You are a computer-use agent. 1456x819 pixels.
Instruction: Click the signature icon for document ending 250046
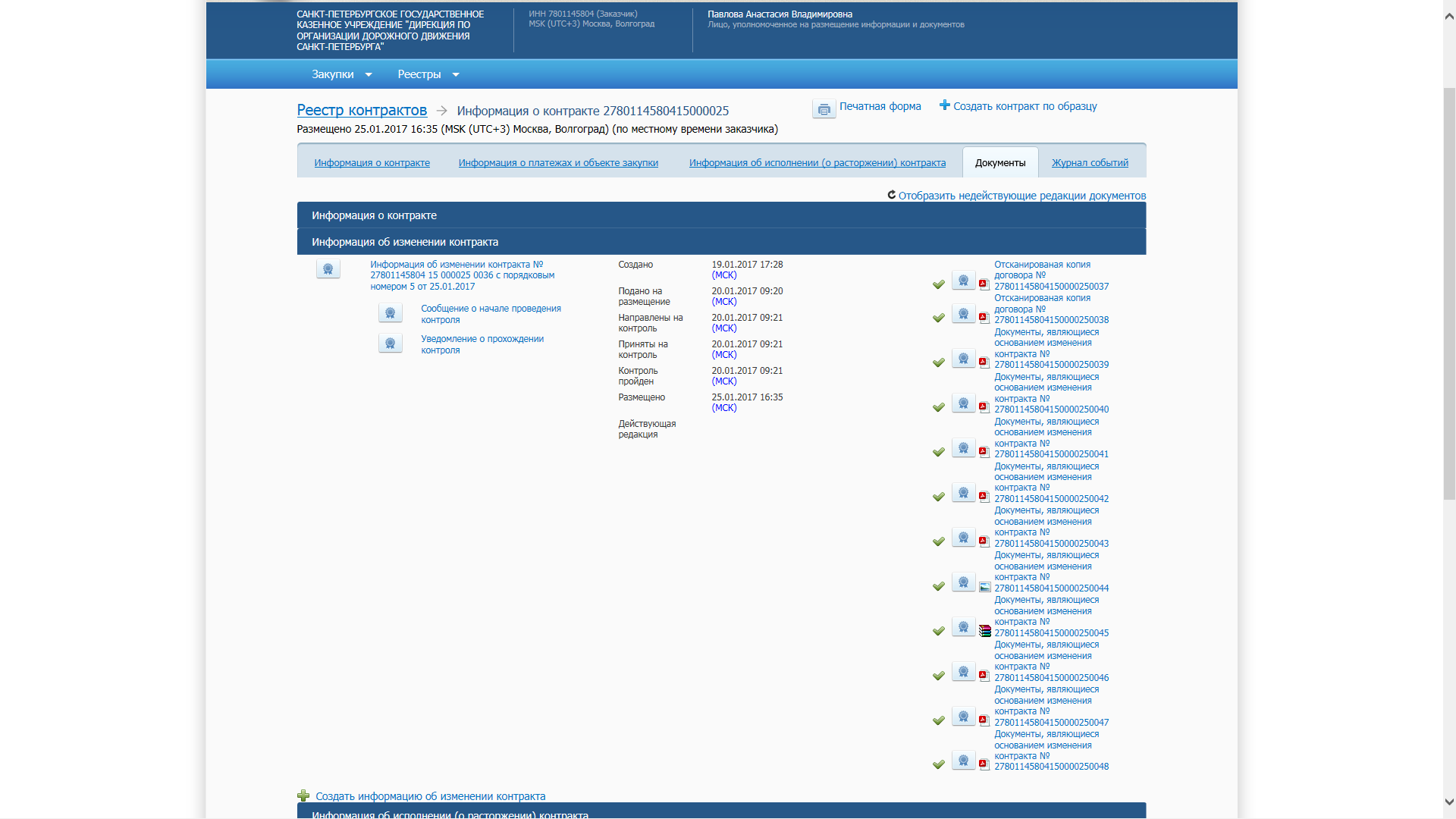pyautogui.click(x=964, y=672)
